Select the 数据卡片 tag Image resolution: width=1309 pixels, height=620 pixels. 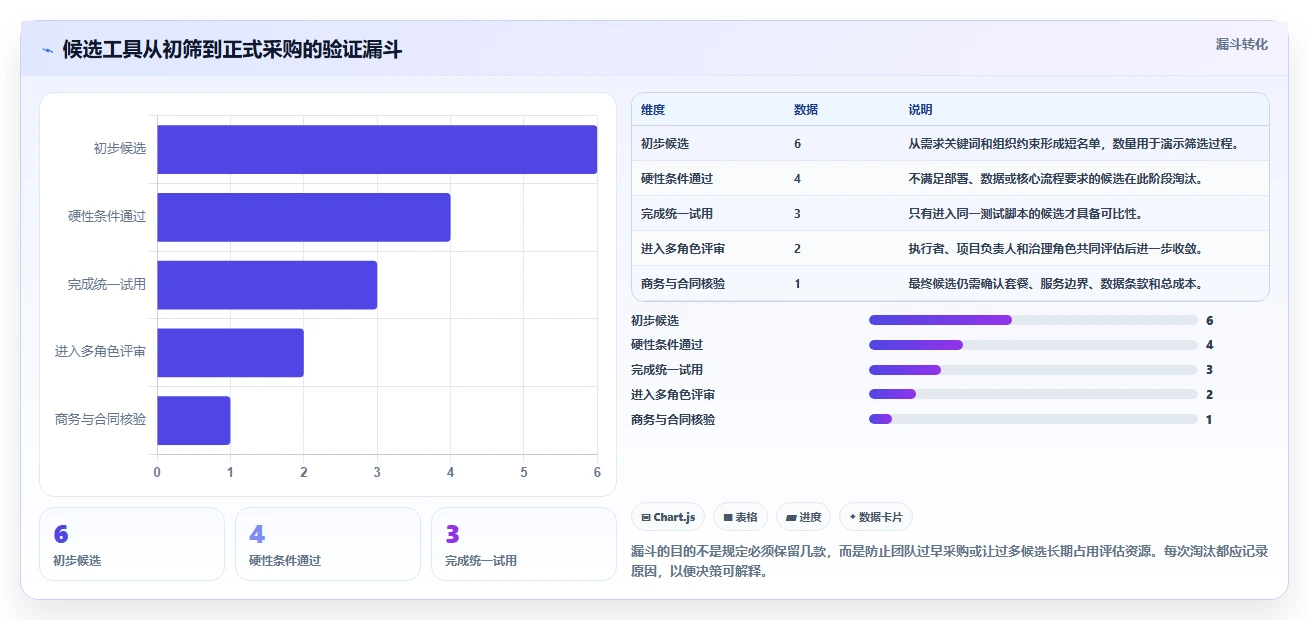point(876,517)
